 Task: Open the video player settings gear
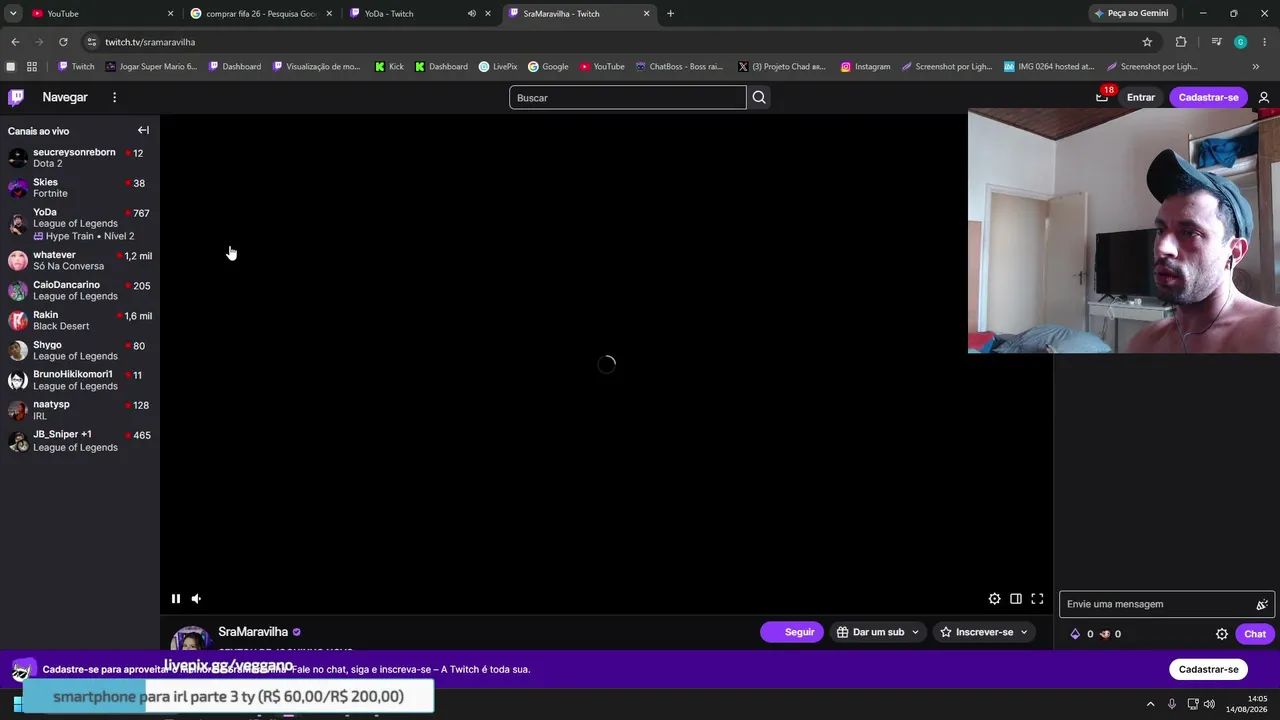(x=994, y=599)
